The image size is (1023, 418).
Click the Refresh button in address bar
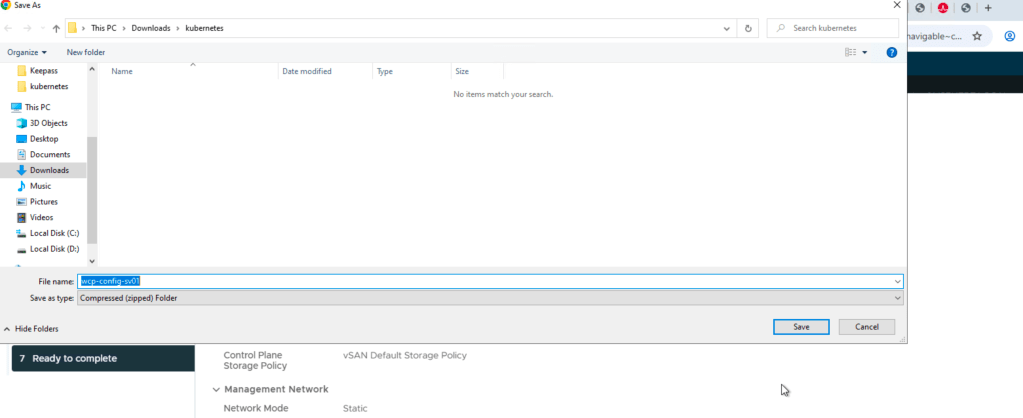point(748,29)
